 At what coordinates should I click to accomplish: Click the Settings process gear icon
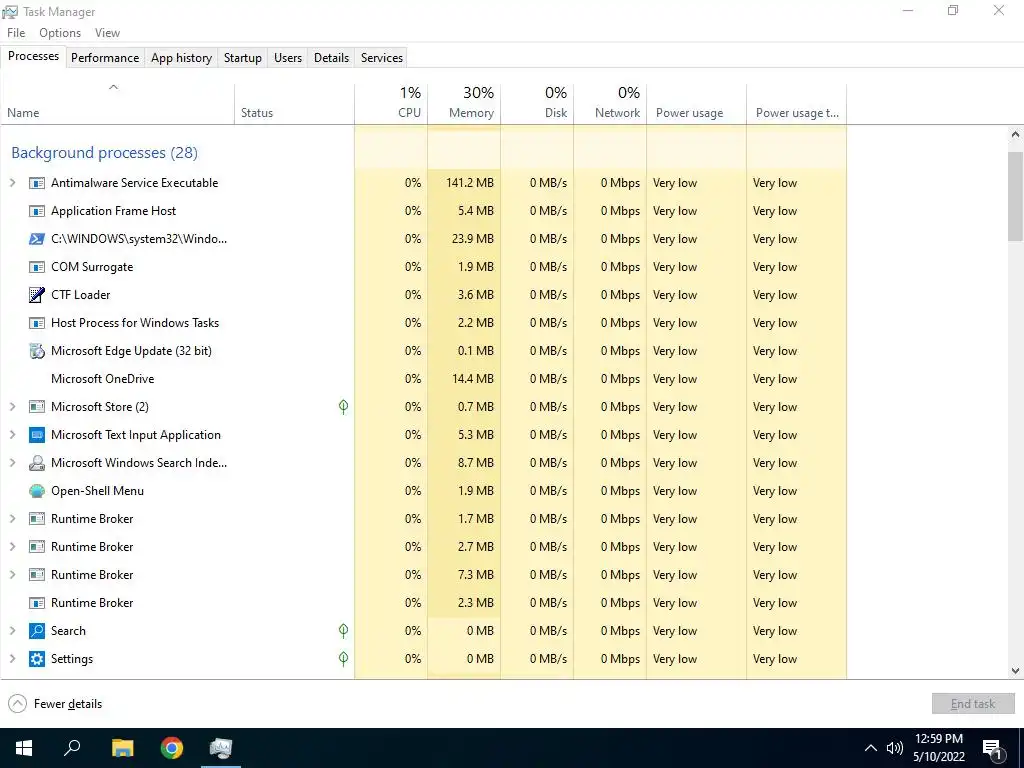click(x=37, y=659)
